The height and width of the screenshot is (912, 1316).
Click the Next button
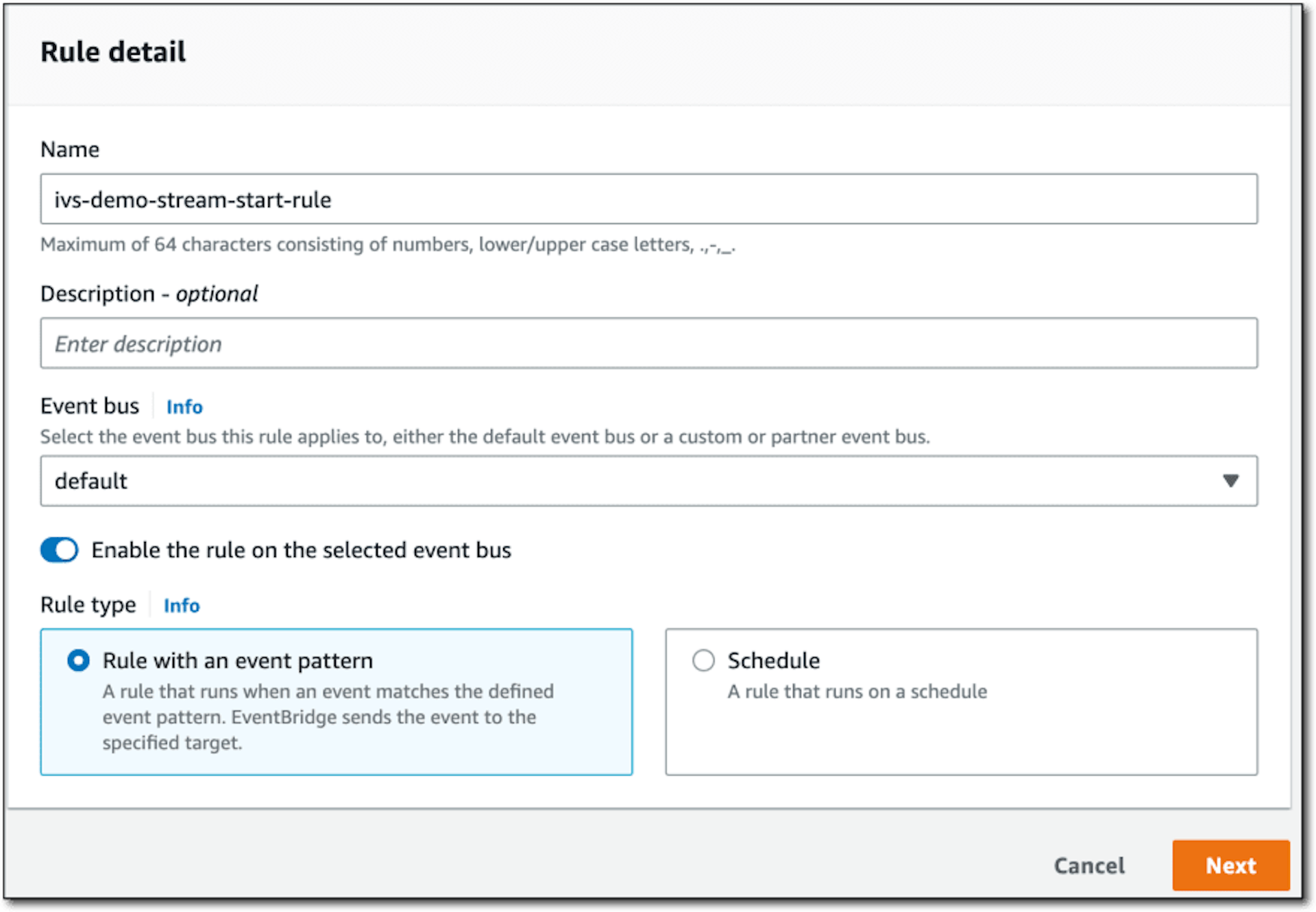(1231, 865)
